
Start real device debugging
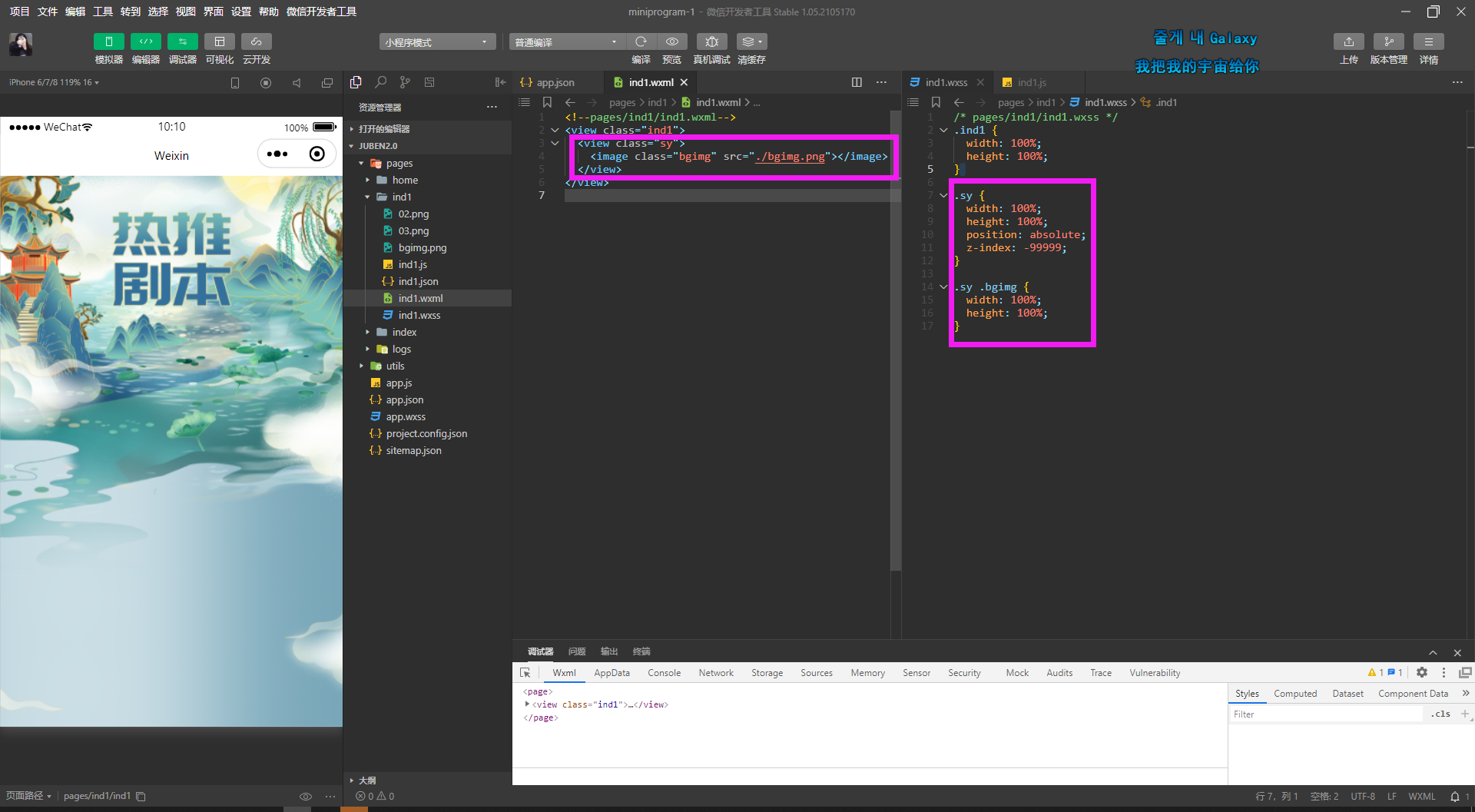pos(711,41)
